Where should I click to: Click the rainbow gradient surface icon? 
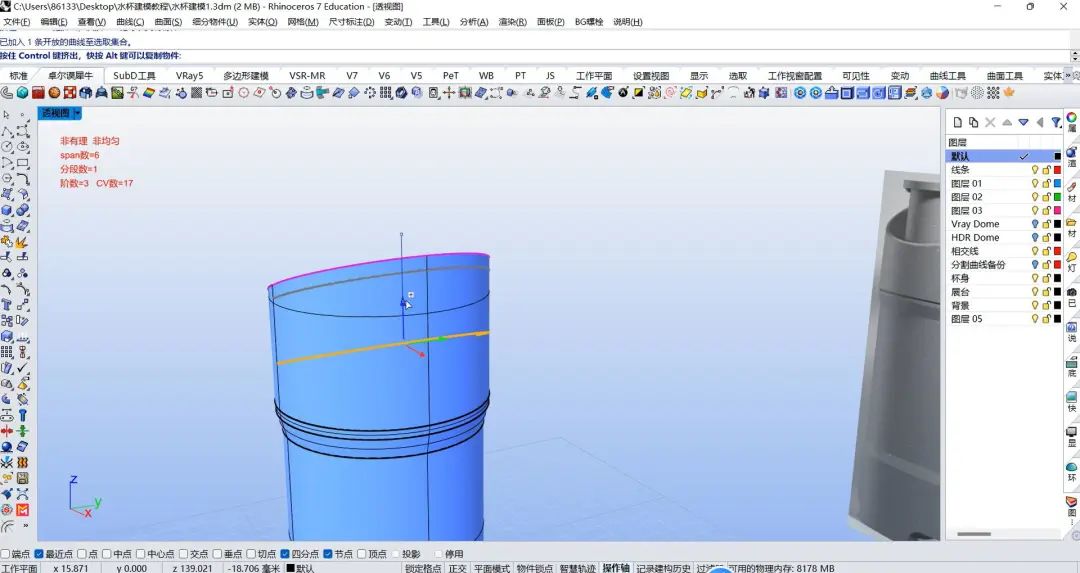(149, 92)
